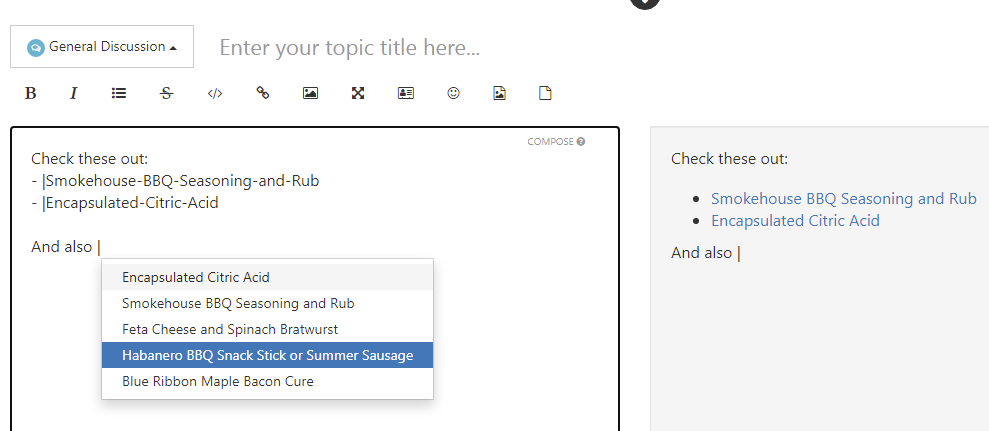The width and height of the screenshot is (989, 431).
Task: Click the image file upload icon
Action: [x=500, y=93]
